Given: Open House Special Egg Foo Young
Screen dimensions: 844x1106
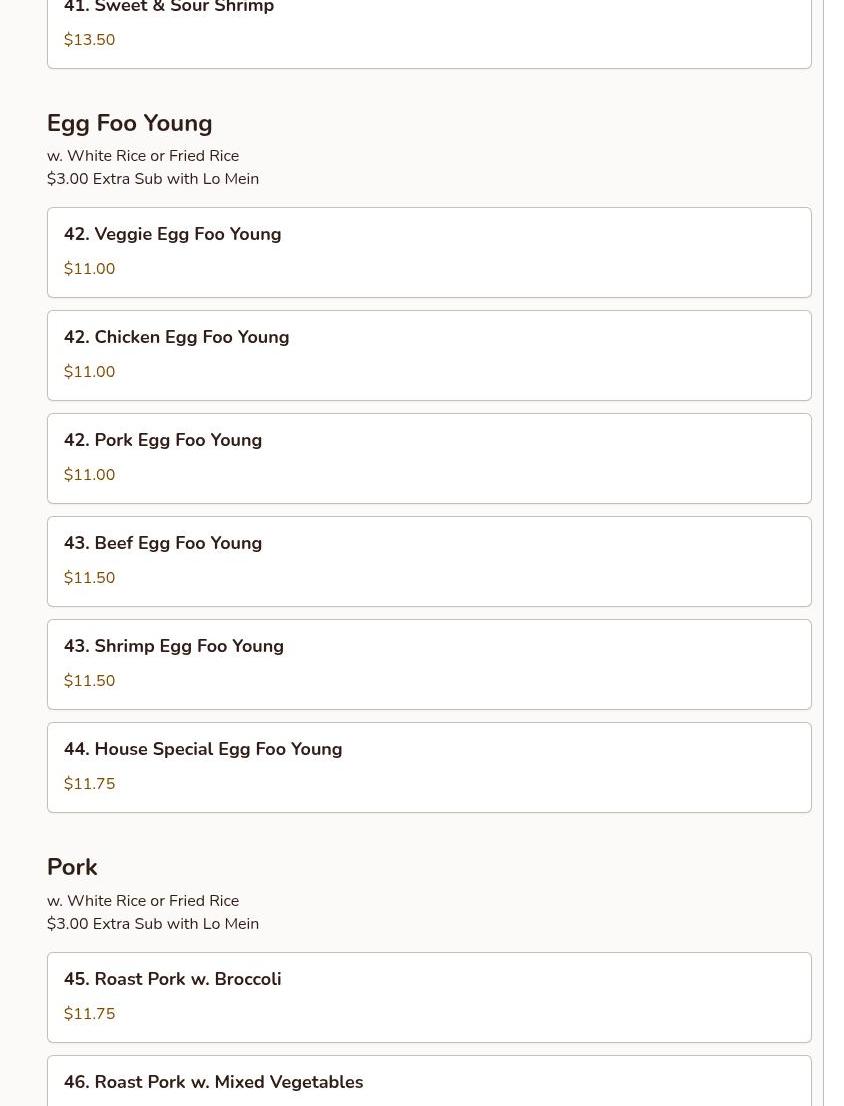Looking at the screenshot, I should [x=428, y=767].
